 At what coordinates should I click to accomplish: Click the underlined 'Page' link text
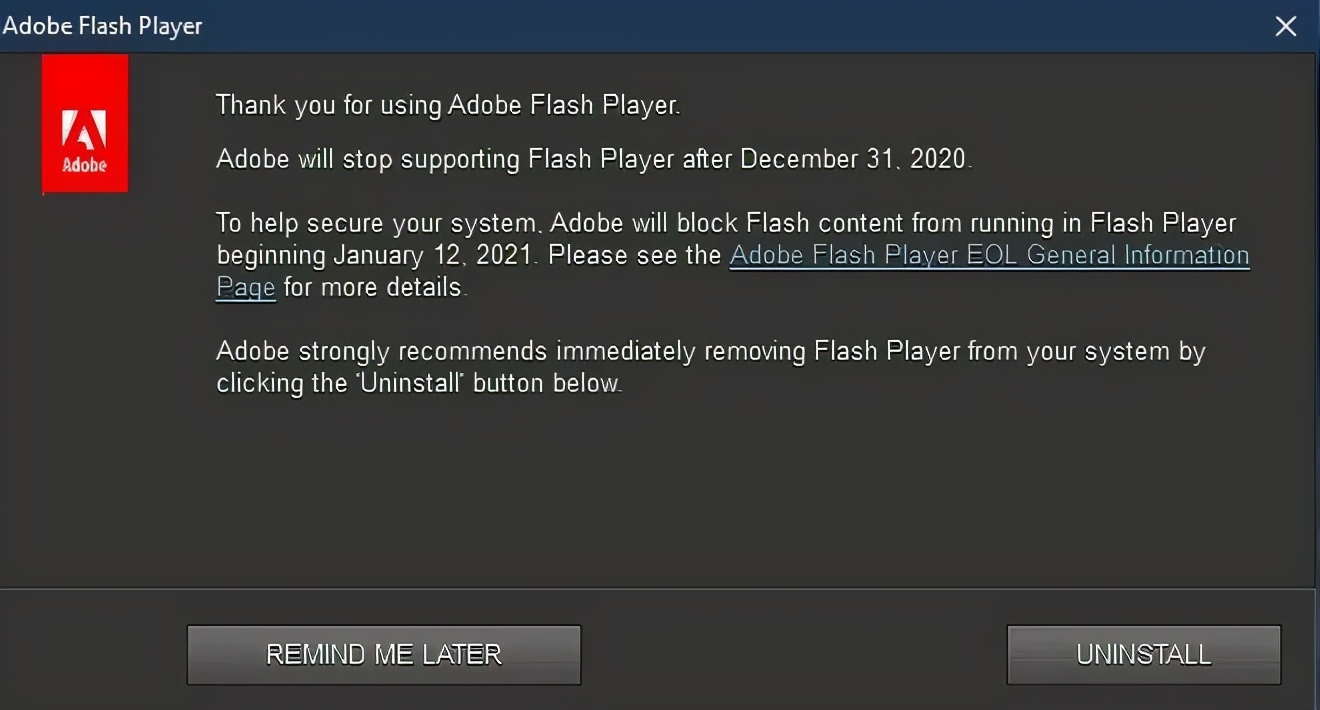(x=245, y=287)
